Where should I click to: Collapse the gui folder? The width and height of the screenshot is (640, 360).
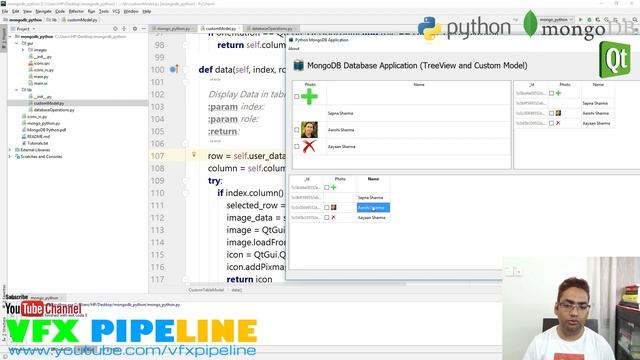tap(17, 43)
